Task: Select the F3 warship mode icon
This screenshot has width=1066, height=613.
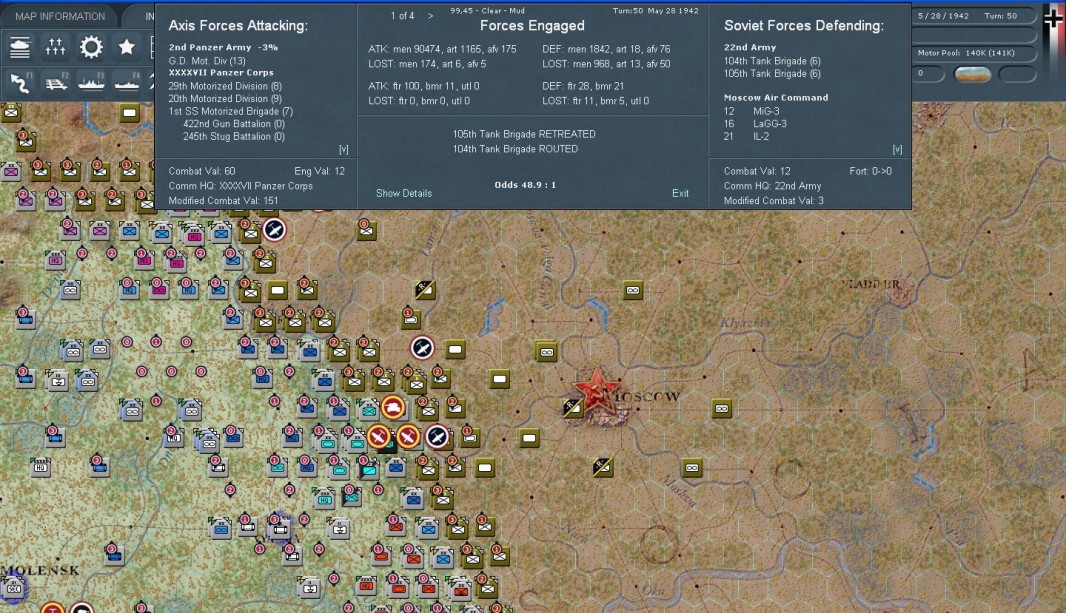Action: coord(91,81)
